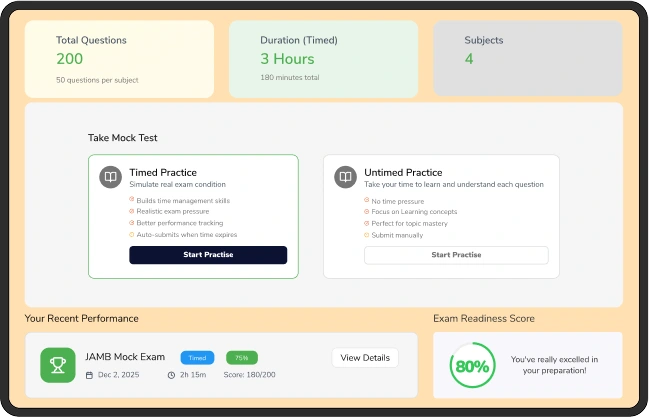Screen dimensions: 649x418
Task: Open the Total Questions summary card
Action: point(119,59)
